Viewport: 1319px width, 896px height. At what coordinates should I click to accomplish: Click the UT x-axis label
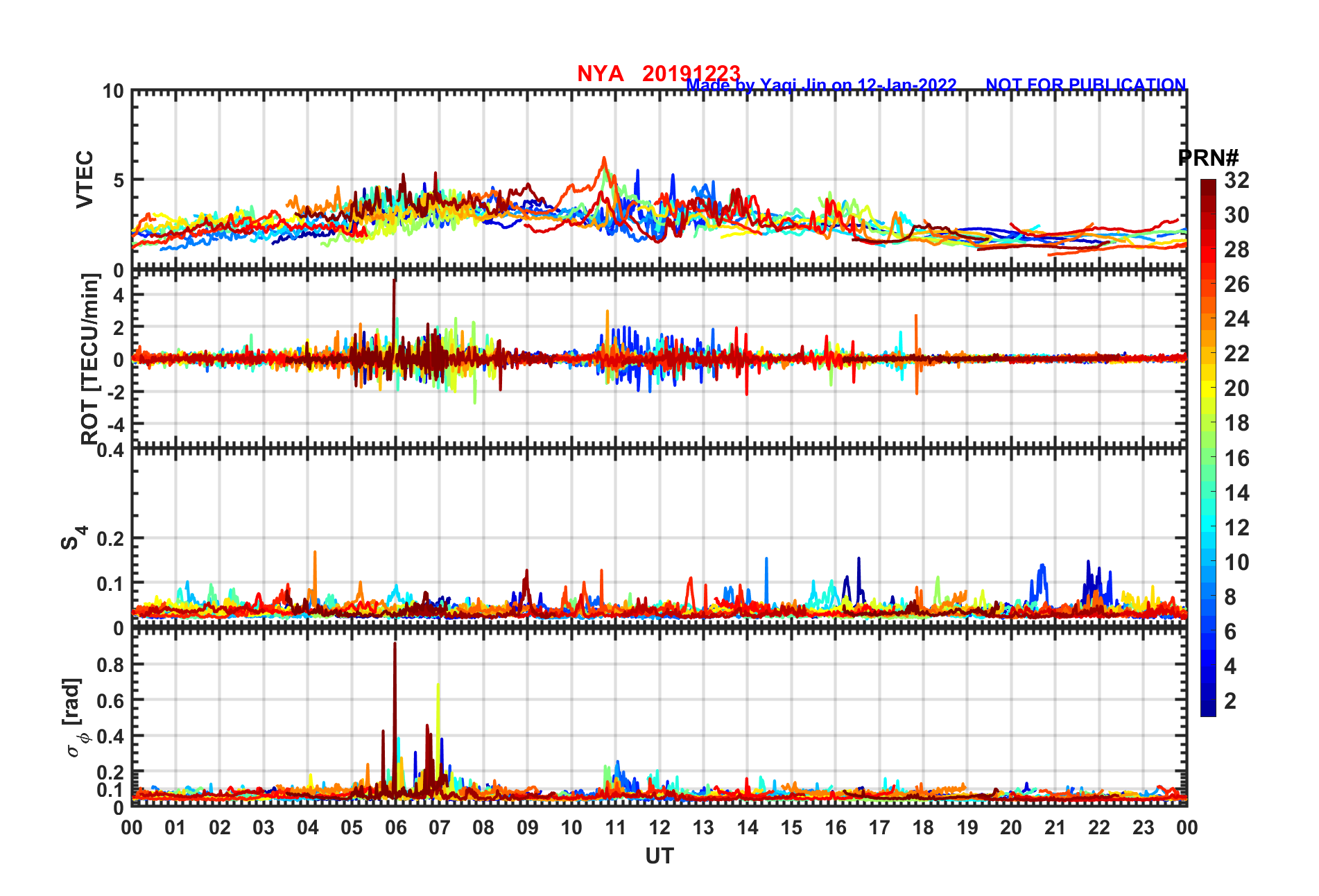[x=659, y=856]
